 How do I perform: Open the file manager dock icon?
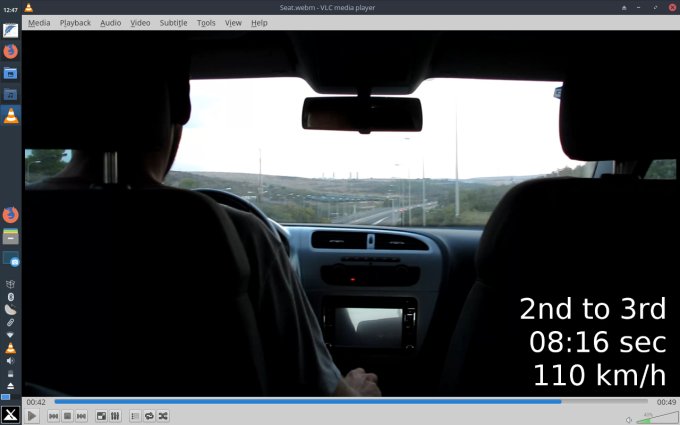[10, 73]
